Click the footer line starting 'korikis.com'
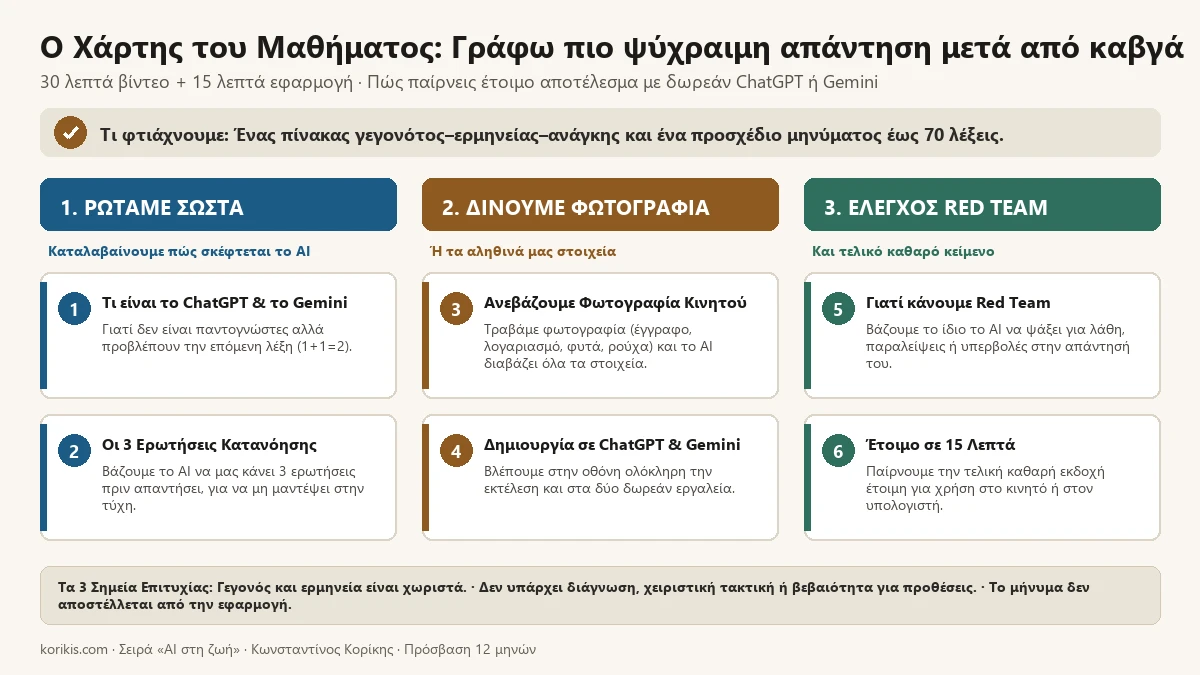The image size is (1200, 675). tap(288, 650)
